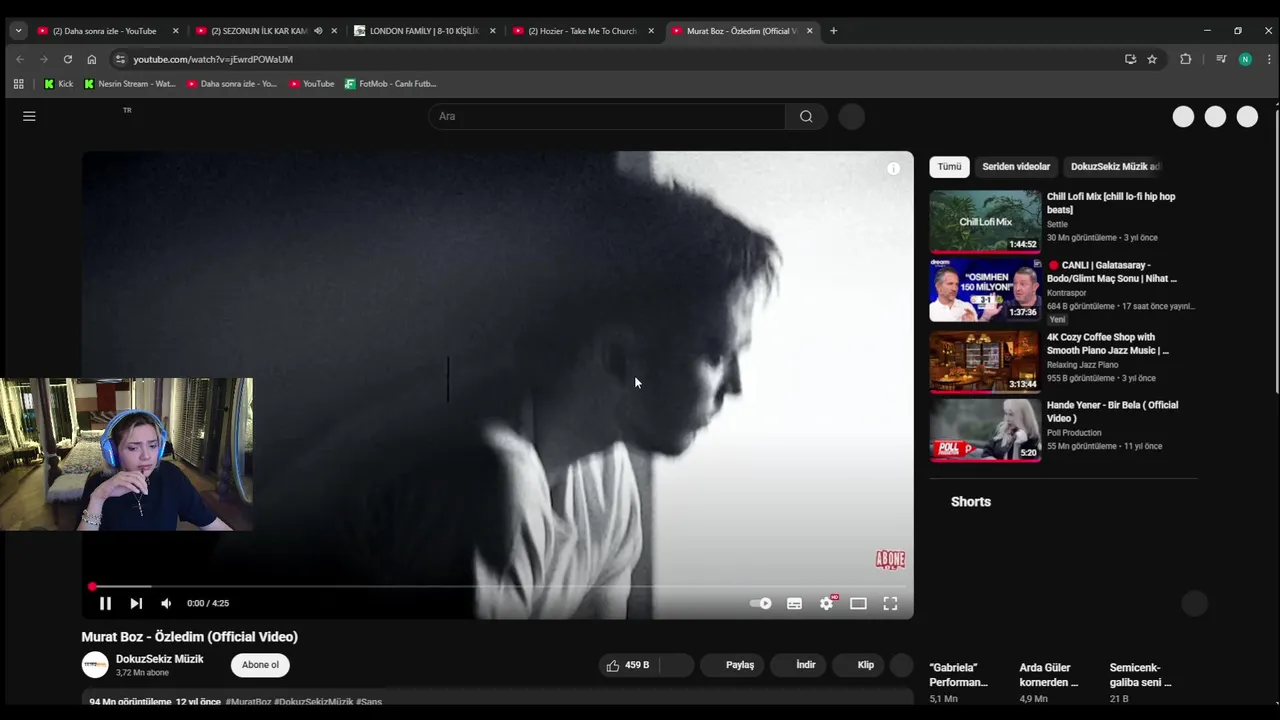Open the Hande Yener Bir Bela thumbnail
Image resolution: width=1280 pixels, height=720 pixels.
point(985,430)
